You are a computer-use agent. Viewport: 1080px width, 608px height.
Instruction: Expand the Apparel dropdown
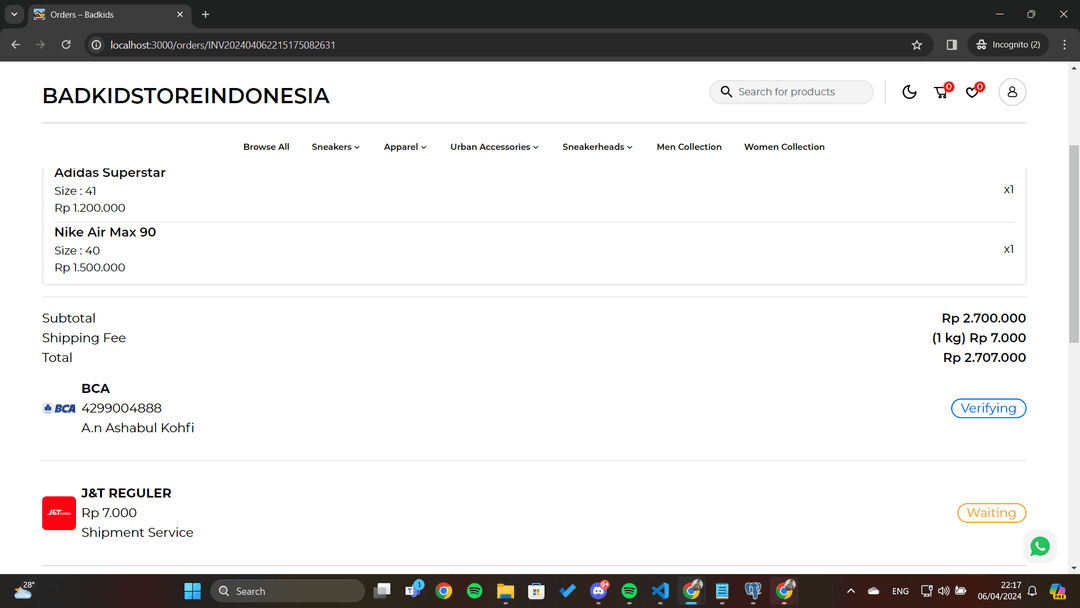(405, 147)
